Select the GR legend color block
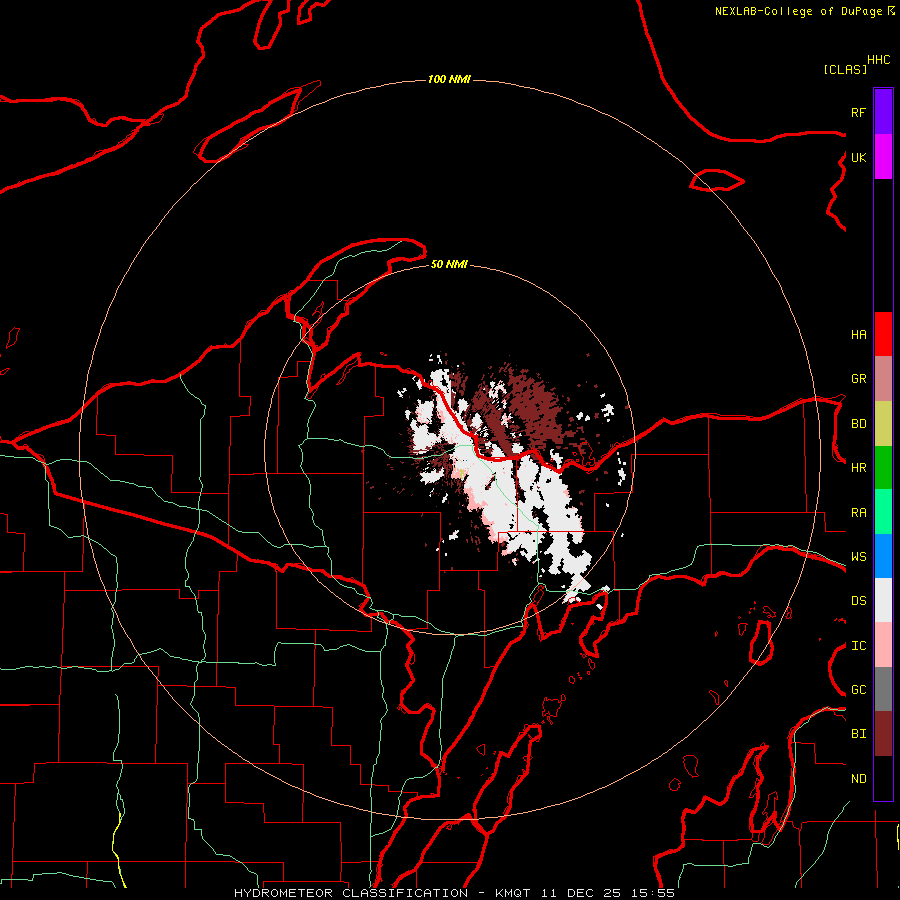 (x=883, y=378)
